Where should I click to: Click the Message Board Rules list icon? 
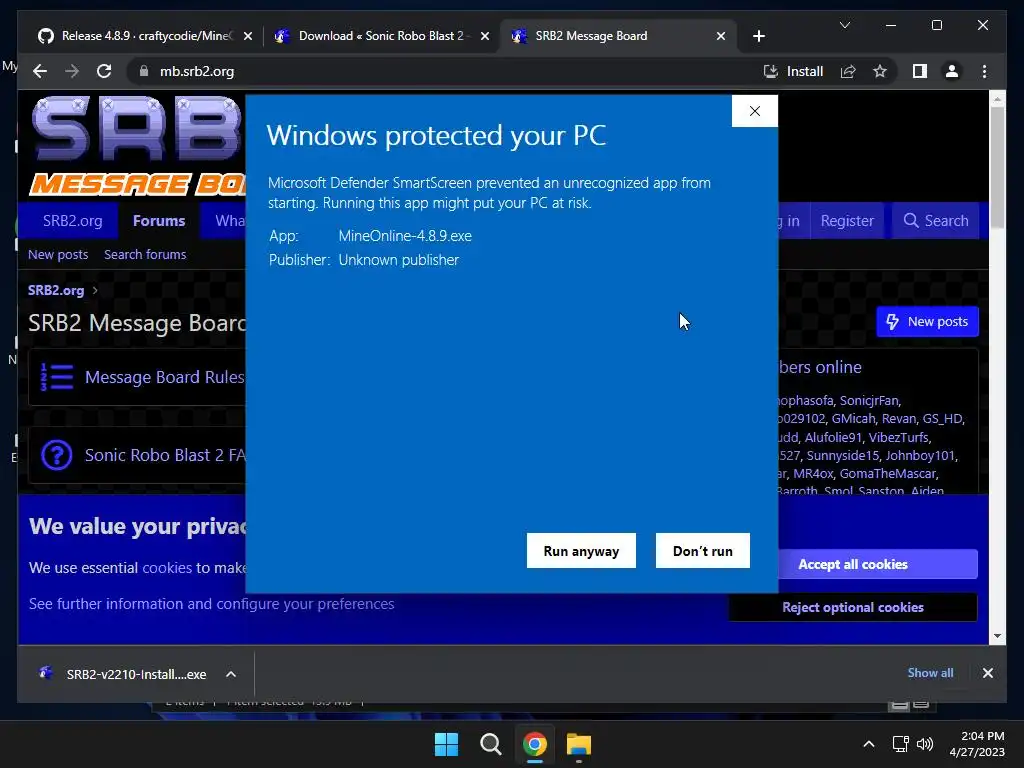pos(57,377)
